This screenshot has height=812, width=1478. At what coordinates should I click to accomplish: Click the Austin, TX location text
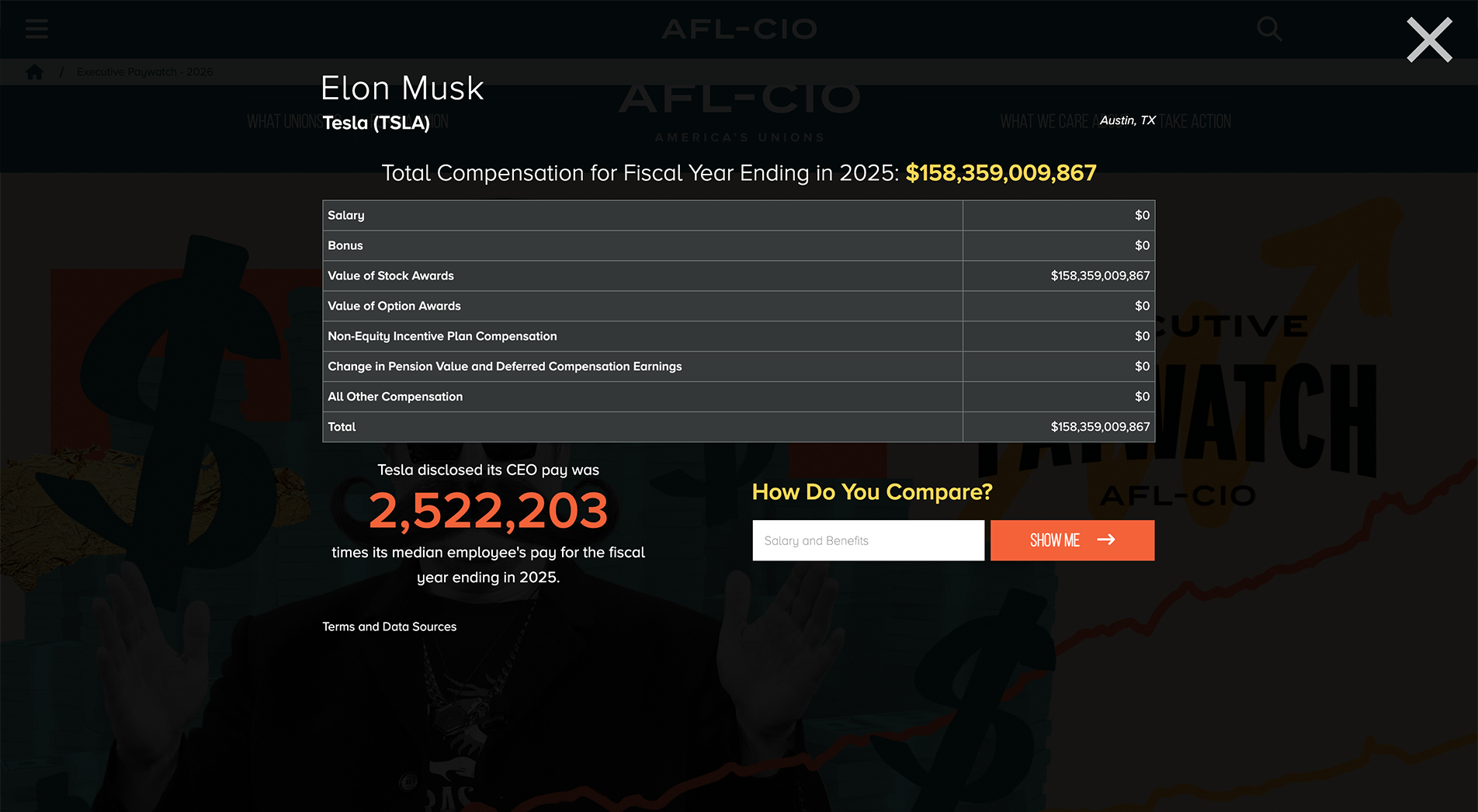(1127, 120)
